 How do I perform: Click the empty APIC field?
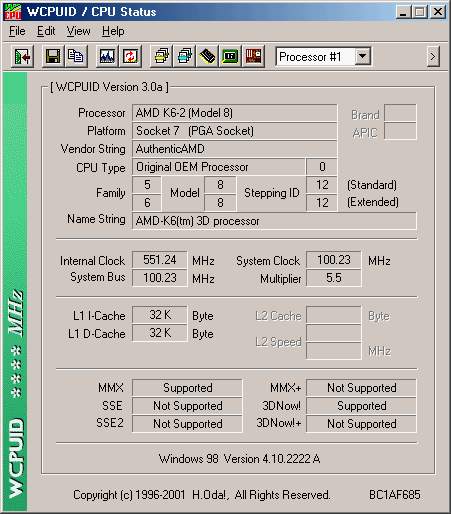point(400,131)
